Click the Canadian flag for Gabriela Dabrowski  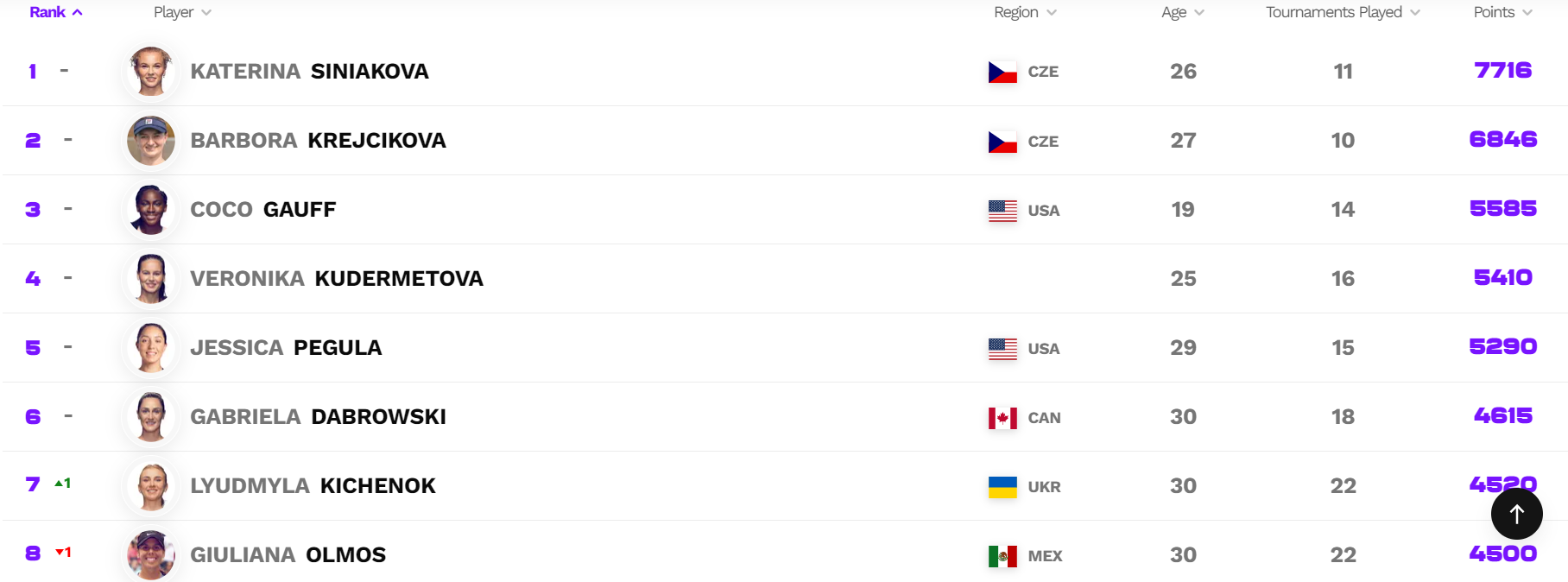click(1002, 418)
